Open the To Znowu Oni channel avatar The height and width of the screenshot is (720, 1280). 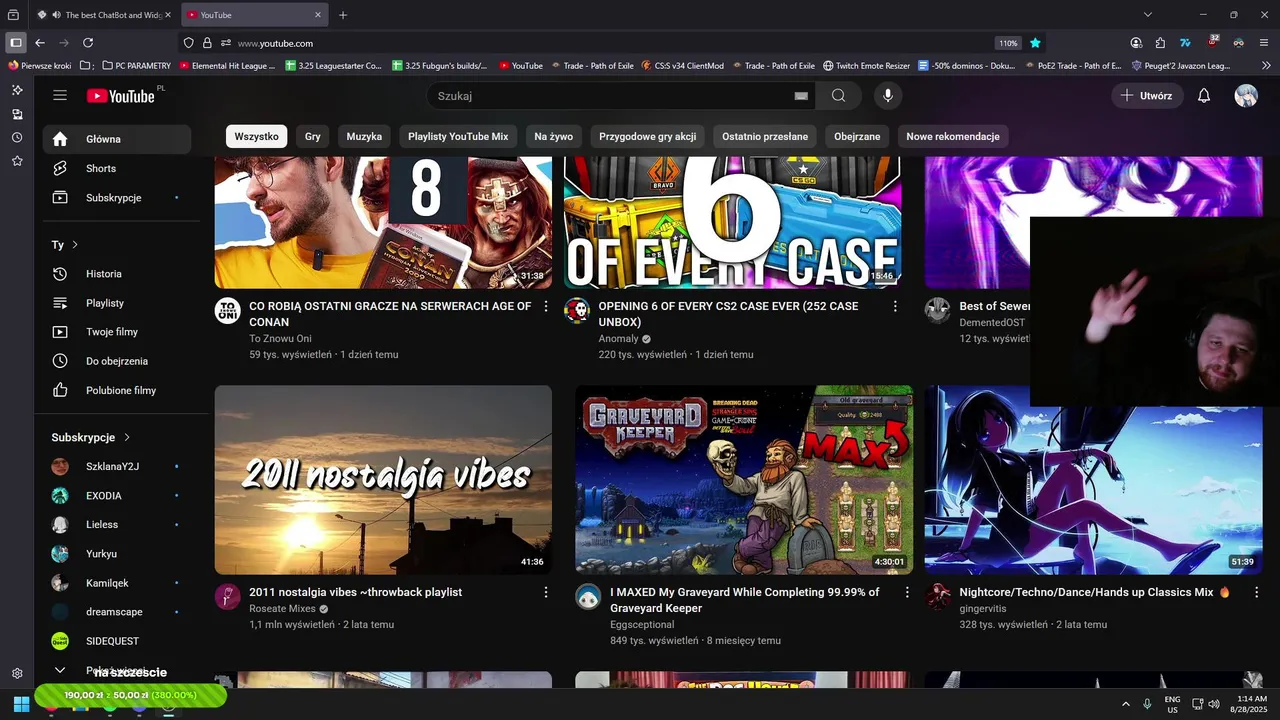point(228,310)
